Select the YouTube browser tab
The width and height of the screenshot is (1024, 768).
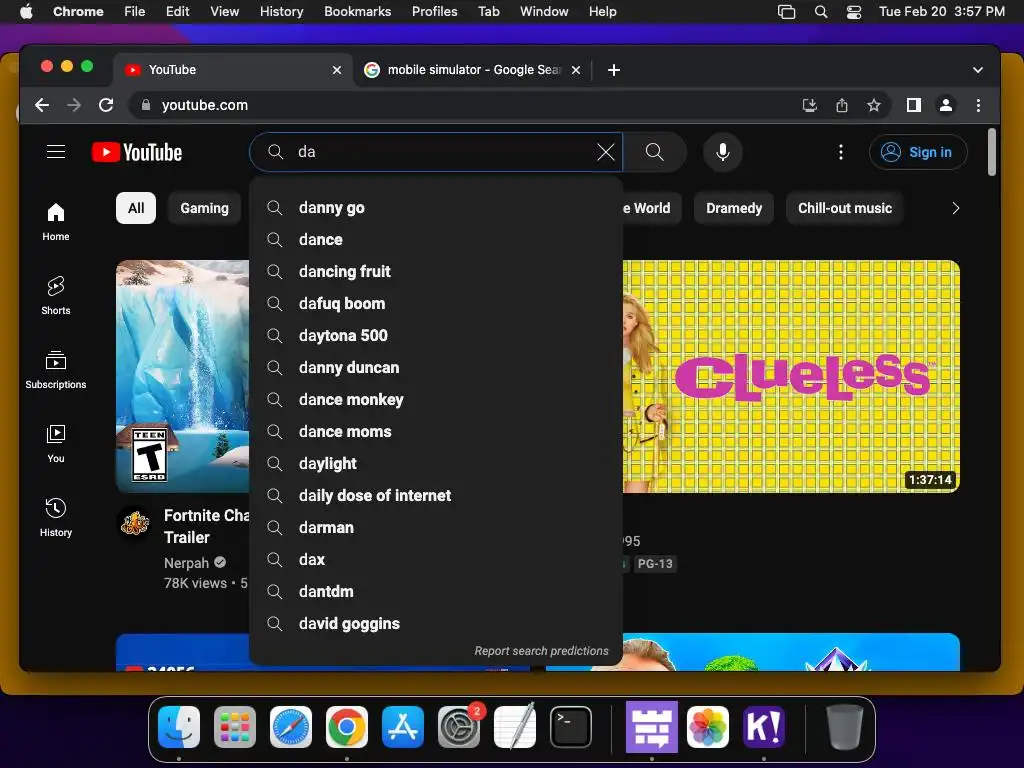[233, 70]
